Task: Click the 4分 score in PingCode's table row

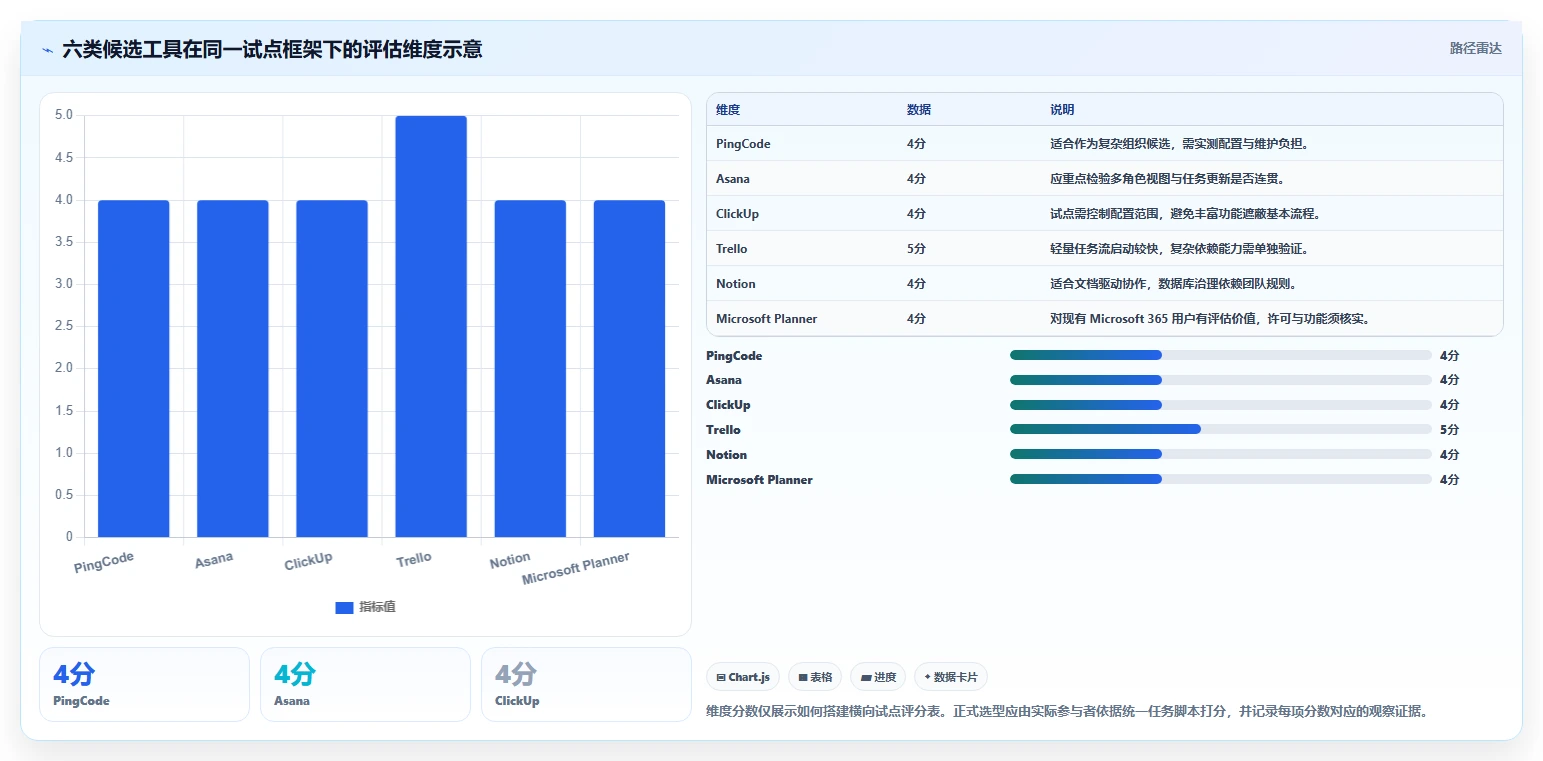Action: click(917, 144)
